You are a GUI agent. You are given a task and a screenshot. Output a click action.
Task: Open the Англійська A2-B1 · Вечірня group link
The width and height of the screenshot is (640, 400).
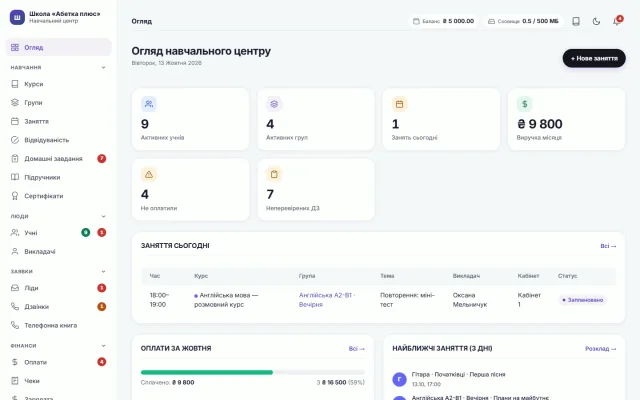click(327, 300)
